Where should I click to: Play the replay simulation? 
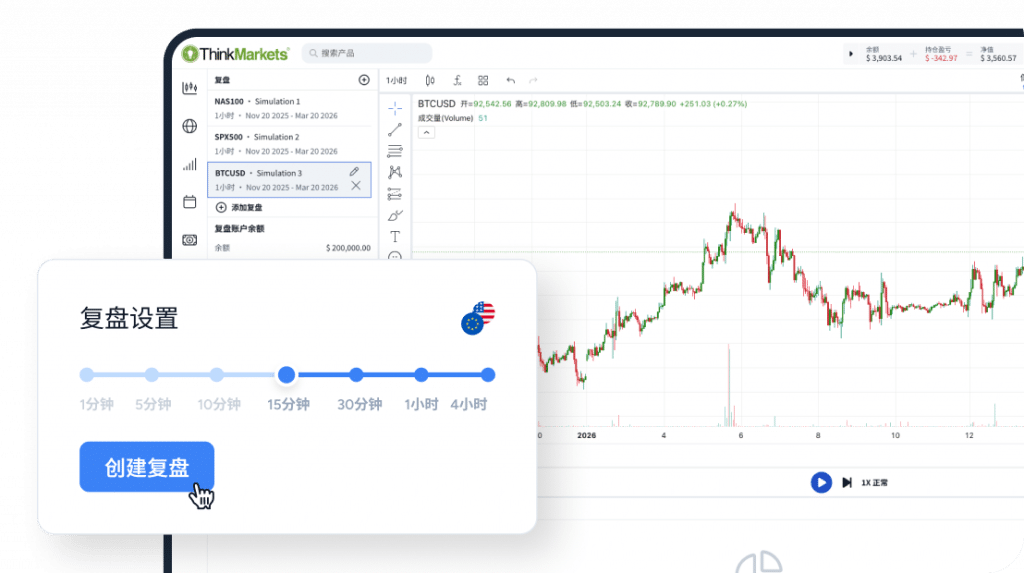click(821, 483)
